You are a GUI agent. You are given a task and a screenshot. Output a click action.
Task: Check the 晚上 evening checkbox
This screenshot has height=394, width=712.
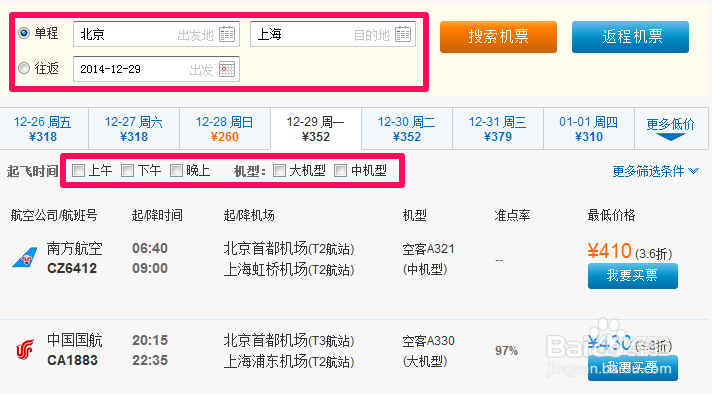[176, 171]
